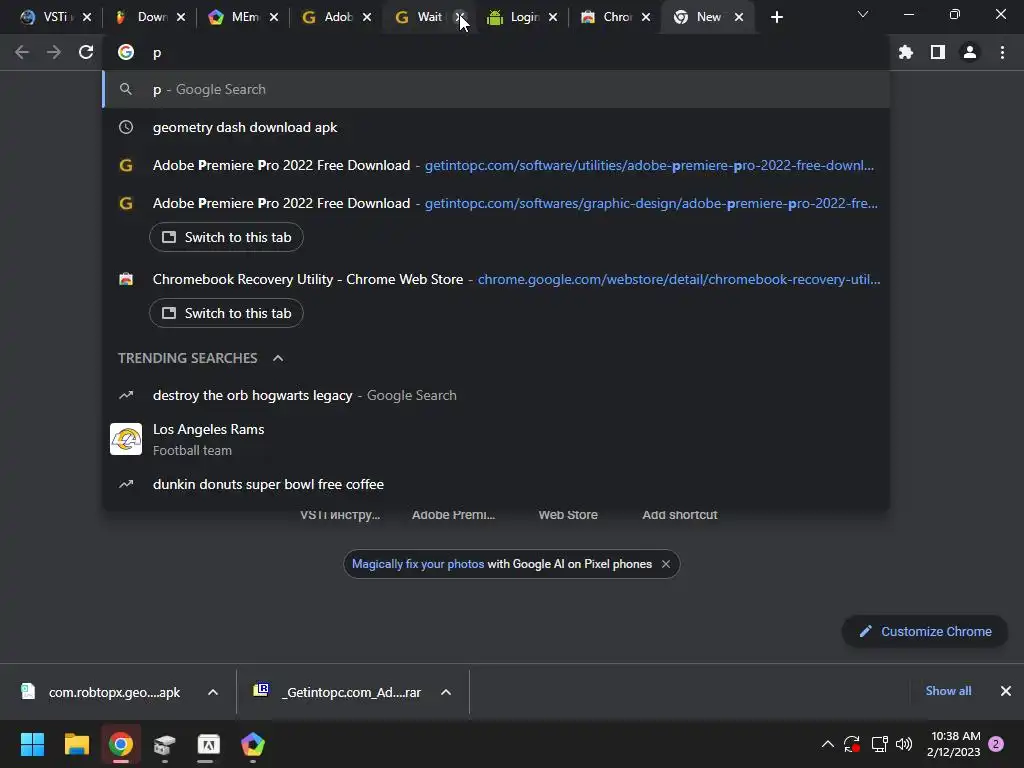Close the Login tab

coord(553,18)
